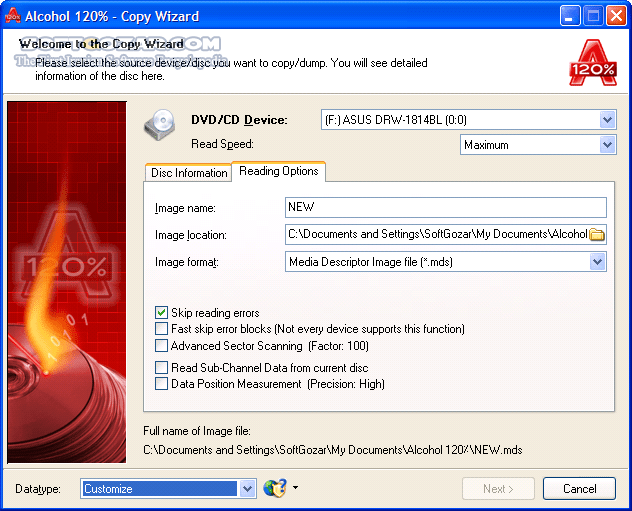
Task: Uncheck Skip reading errors
Action: coord(162,313)
